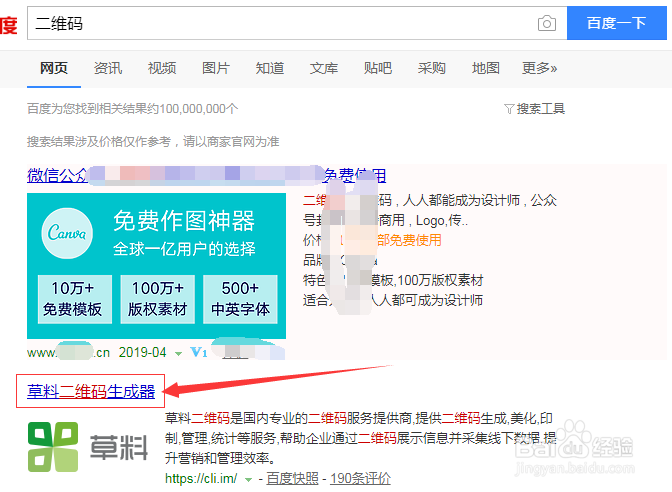Viewport: 672px width, 492px height.
Task: Open the https://cli.im/ URL
Action: (201, 478)
